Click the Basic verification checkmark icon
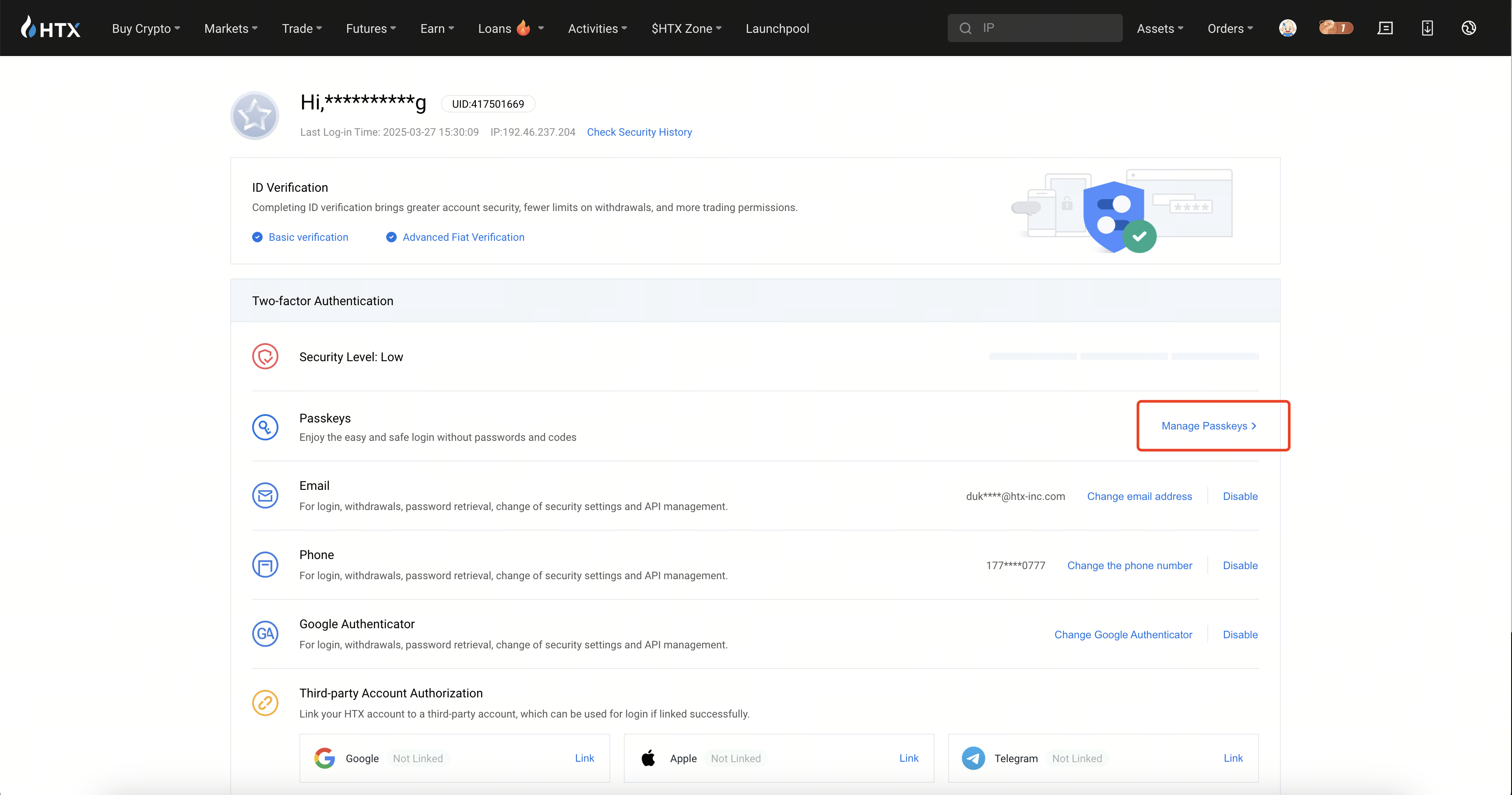Screen dimensions: 1512x795 [257, 237]
